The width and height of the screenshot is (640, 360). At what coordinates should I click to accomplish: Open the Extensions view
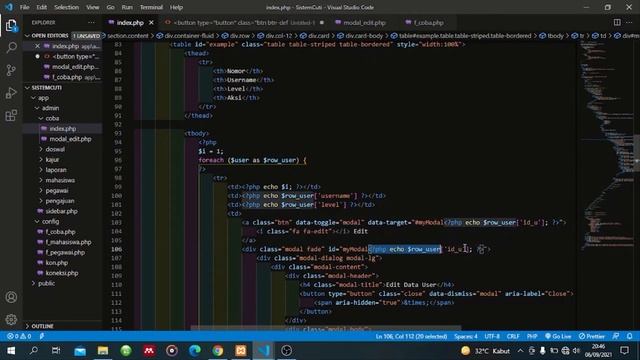[x=11, y=116]
